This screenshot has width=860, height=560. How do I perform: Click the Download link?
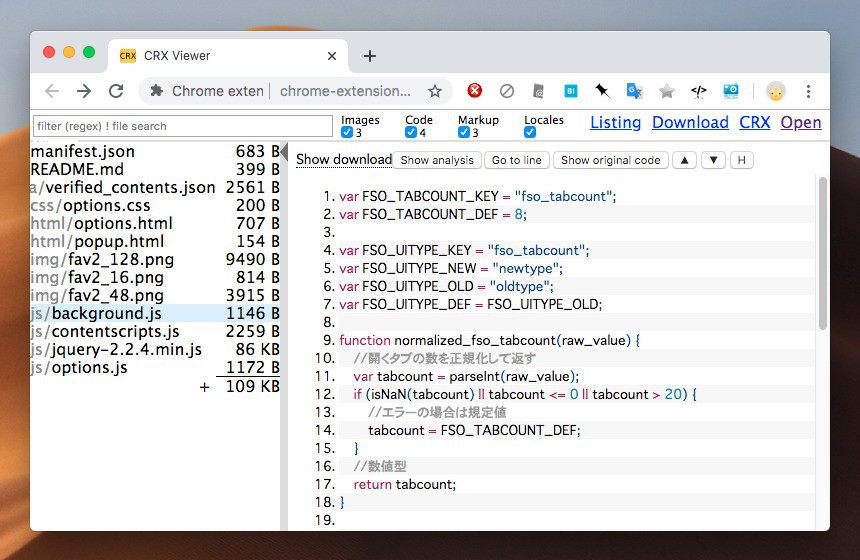click(x=690, y=122)
